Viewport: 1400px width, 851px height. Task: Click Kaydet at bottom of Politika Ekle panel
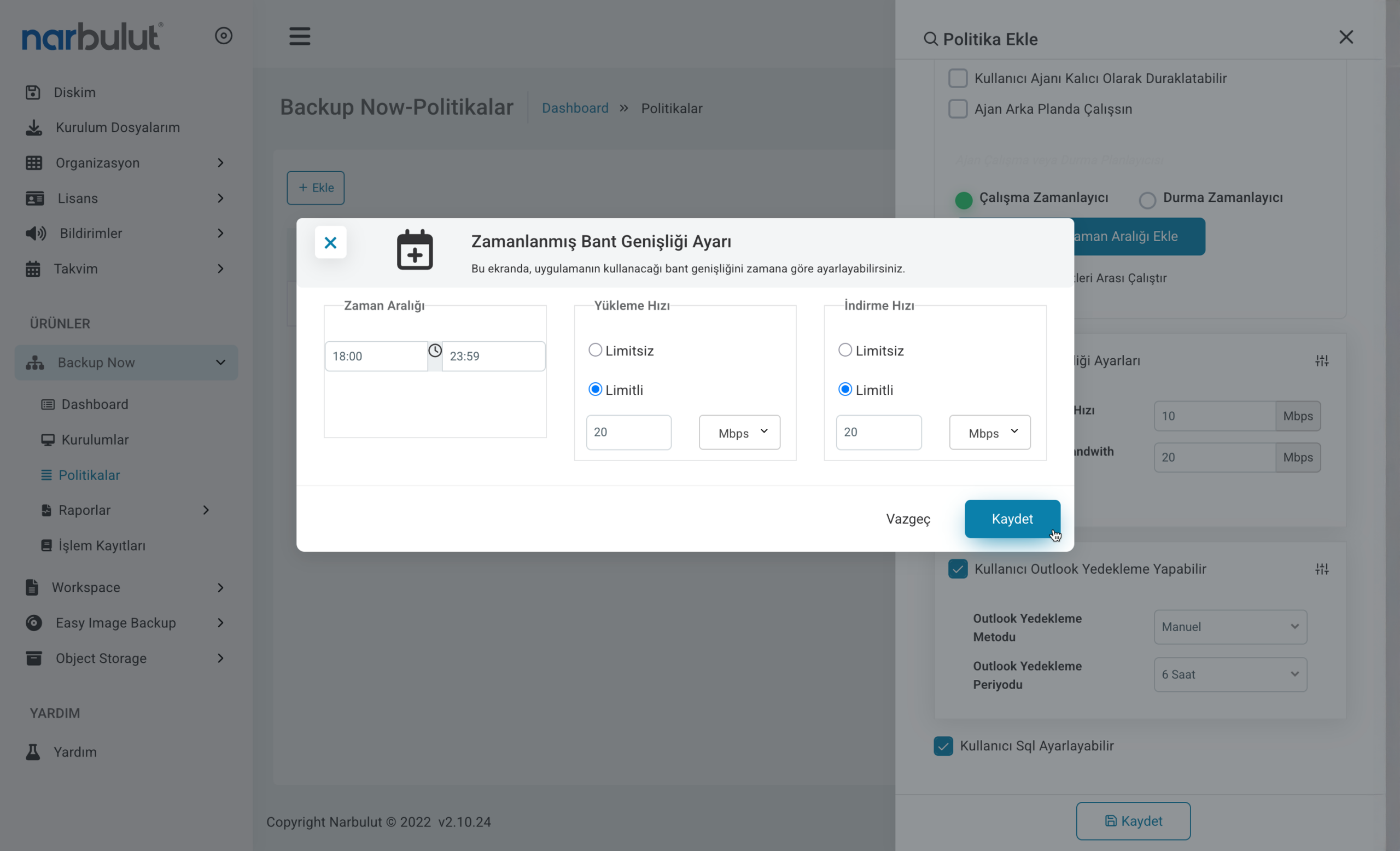point(1133,821)
